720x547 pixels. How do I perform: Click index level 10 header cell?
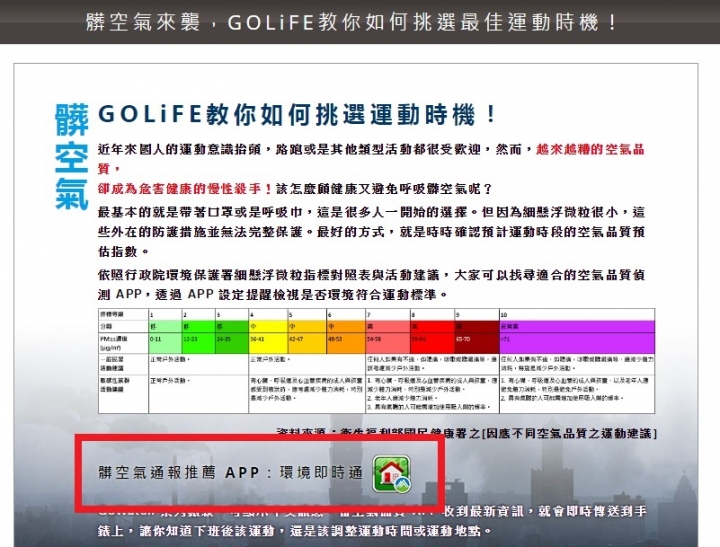click(x=577, y=315)
